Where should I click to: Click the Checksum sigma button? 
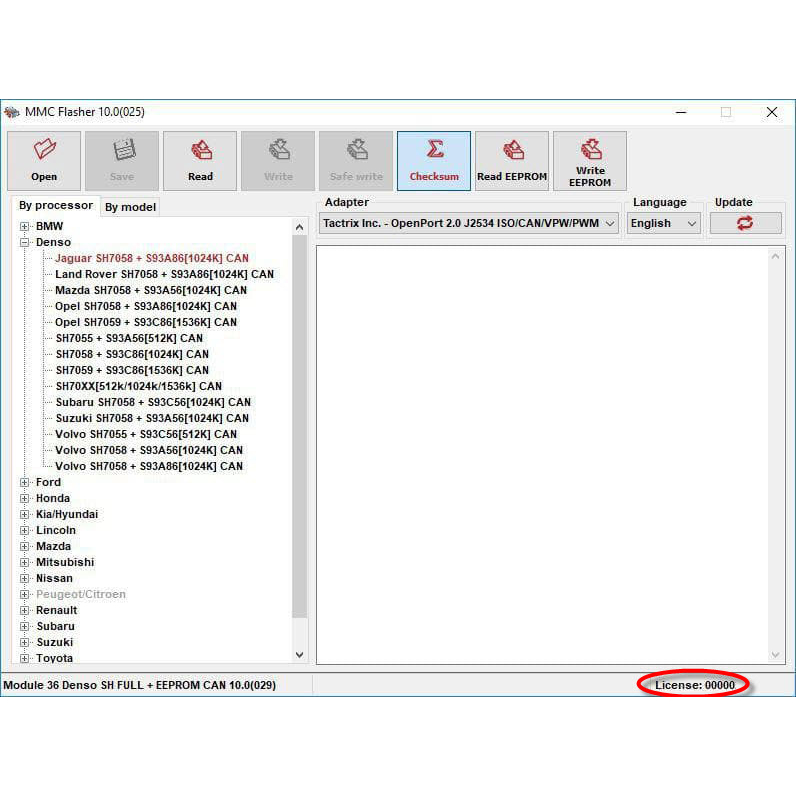coord(434,161)
